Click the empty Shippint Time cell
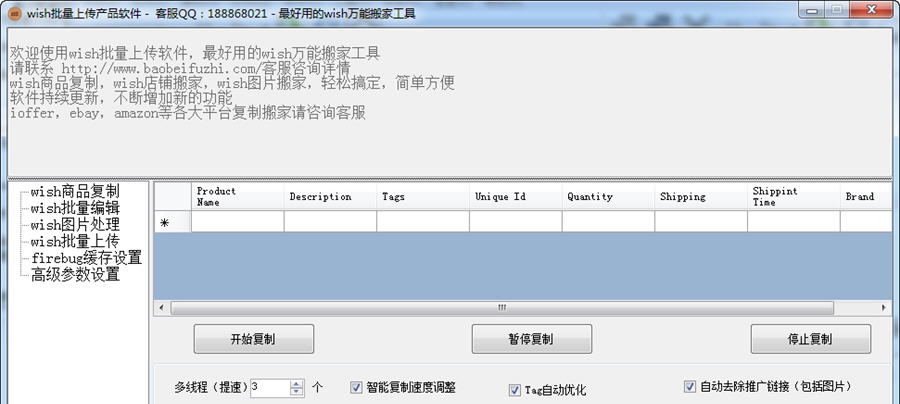 click(x=794, y=222)
